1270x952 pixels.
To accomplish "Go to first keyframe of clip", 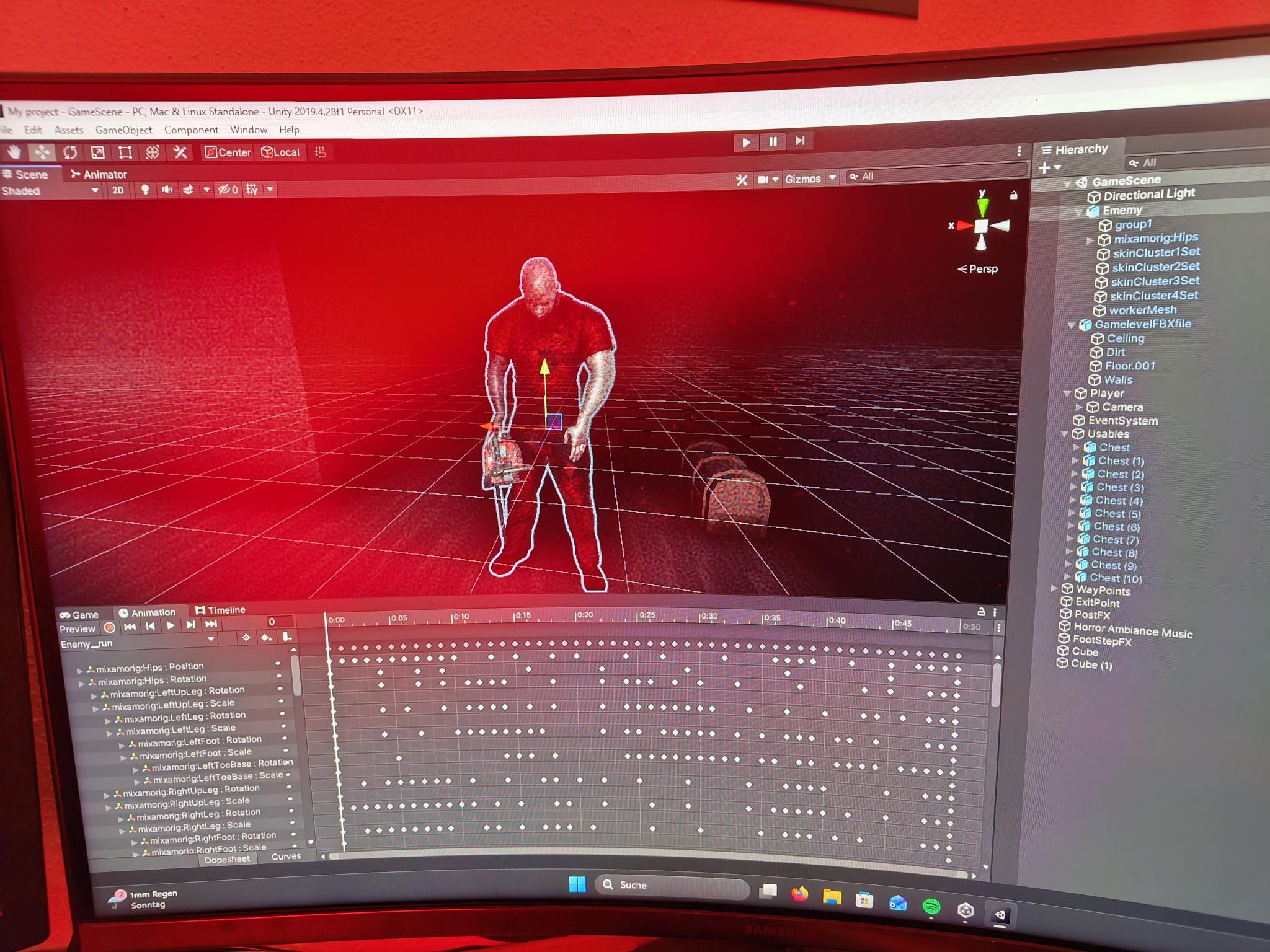I will (130, 627).
